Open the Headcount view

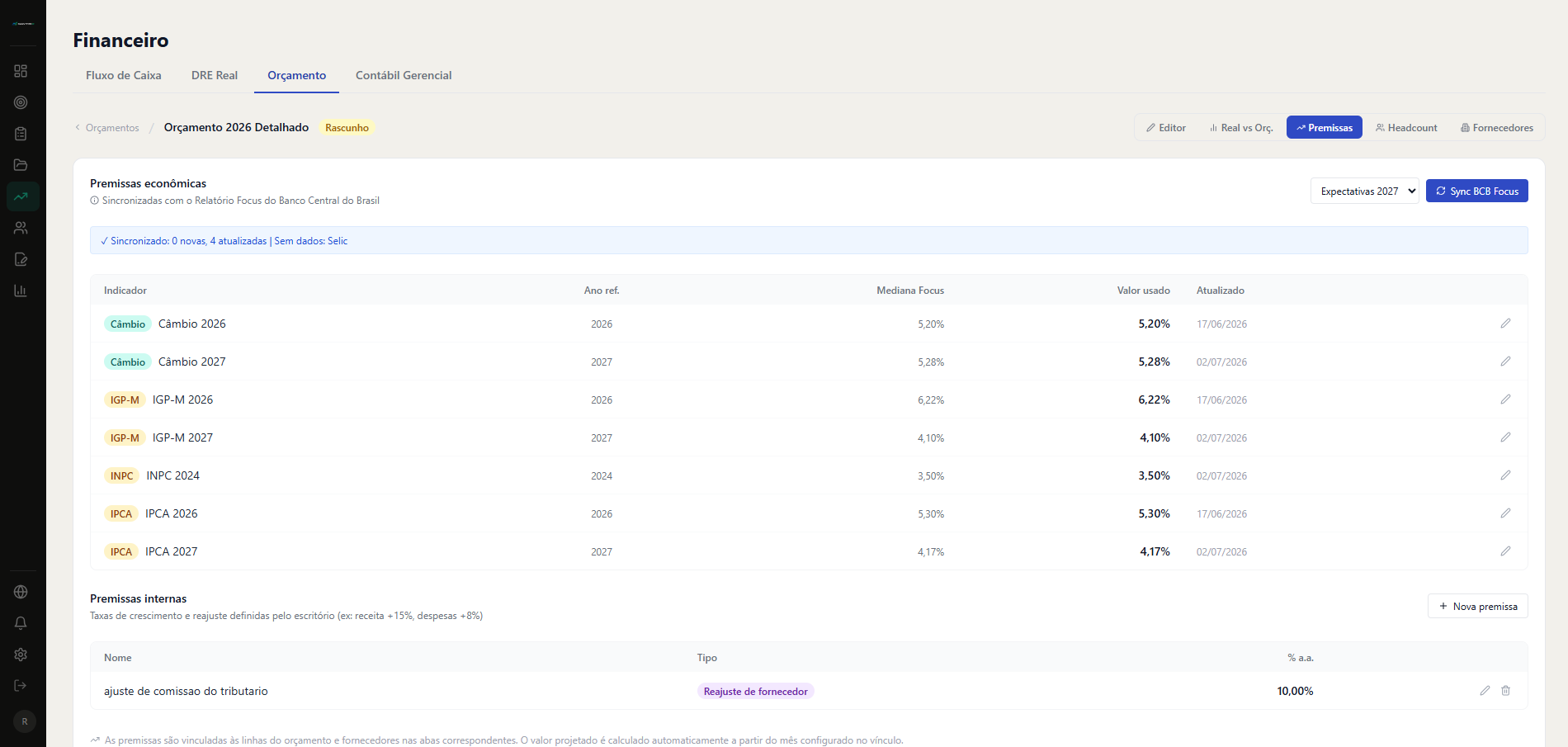pyautogui.click(x=1406, y=128)
